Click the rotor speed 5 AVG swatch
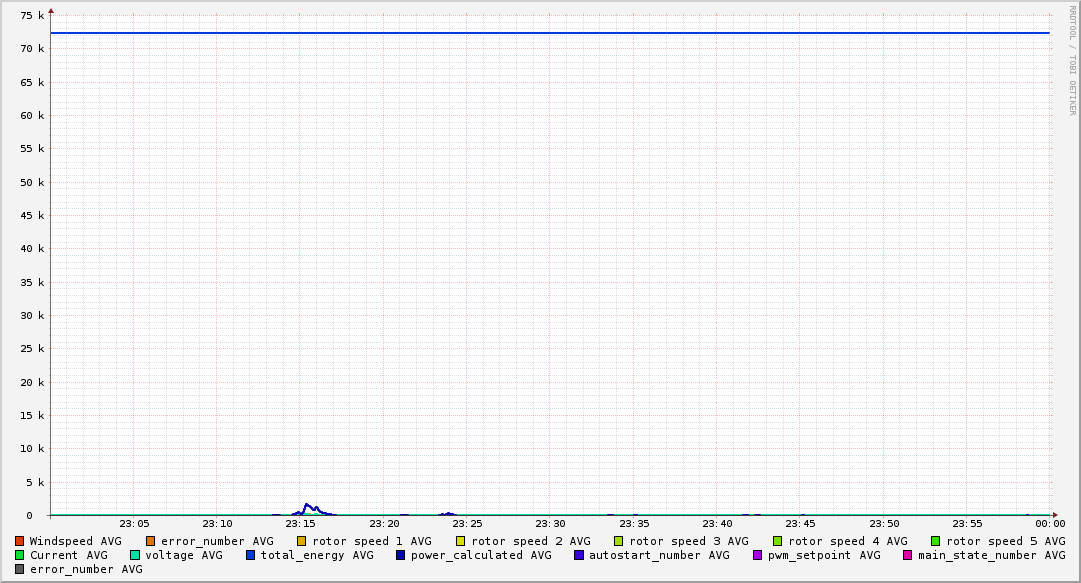The height and width of the screenshot is (583, 1081). (936, 541)
